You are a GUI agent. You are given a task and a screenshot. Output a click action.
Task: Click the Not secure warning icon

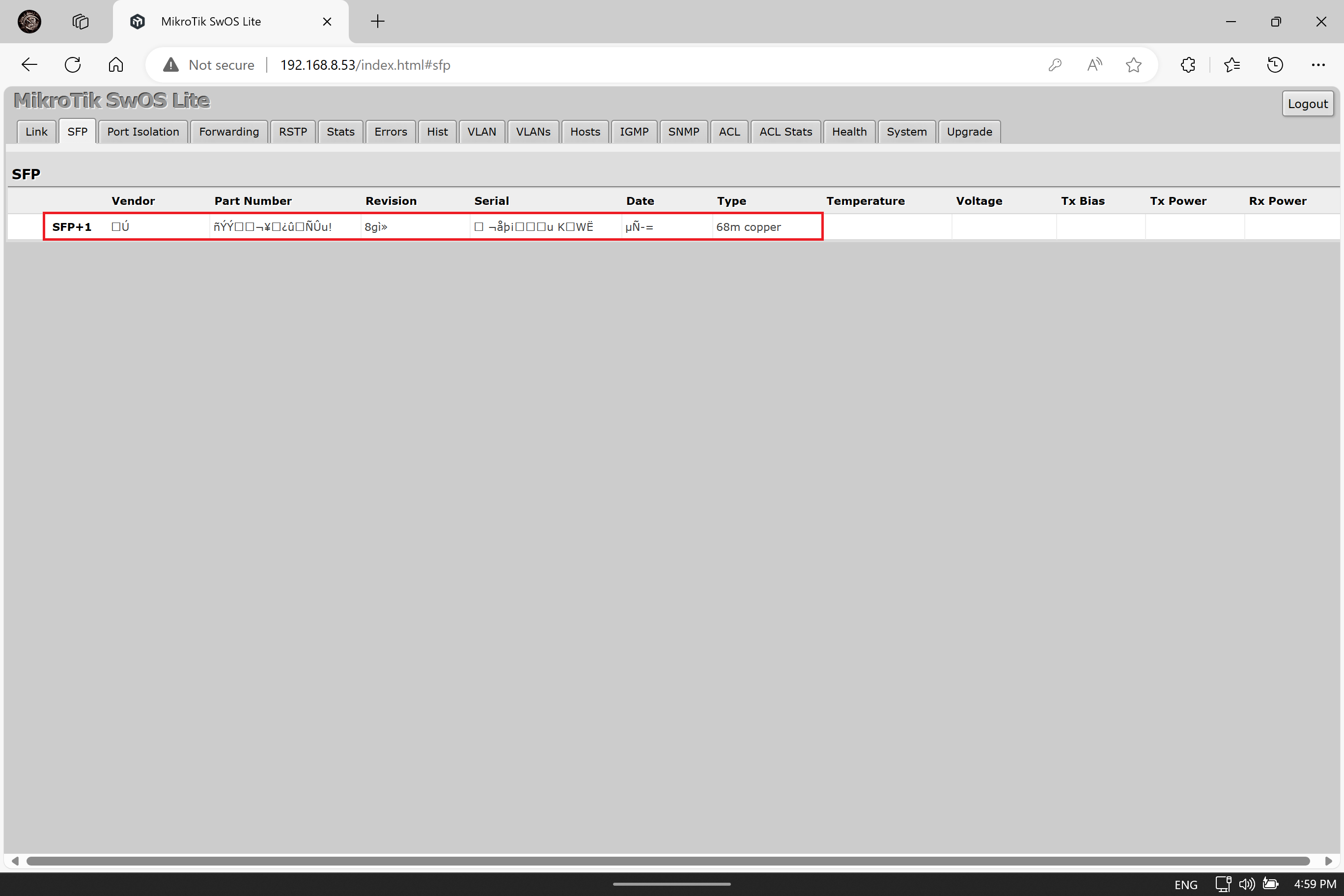point(171,65)
